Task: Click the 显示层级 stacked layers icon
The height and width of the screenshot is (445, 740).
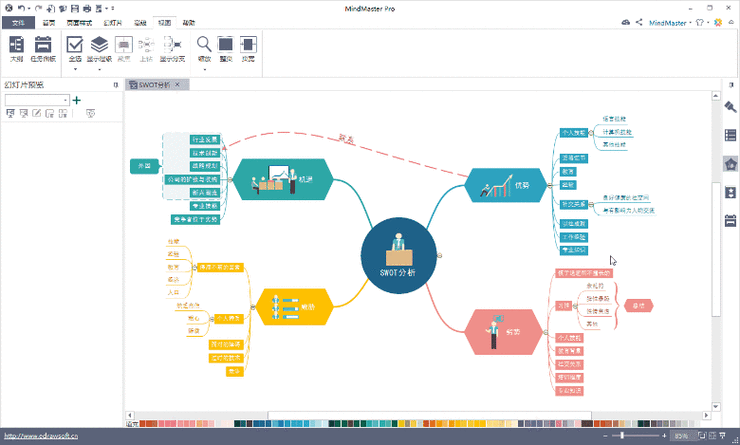Action: coord(99,45)
